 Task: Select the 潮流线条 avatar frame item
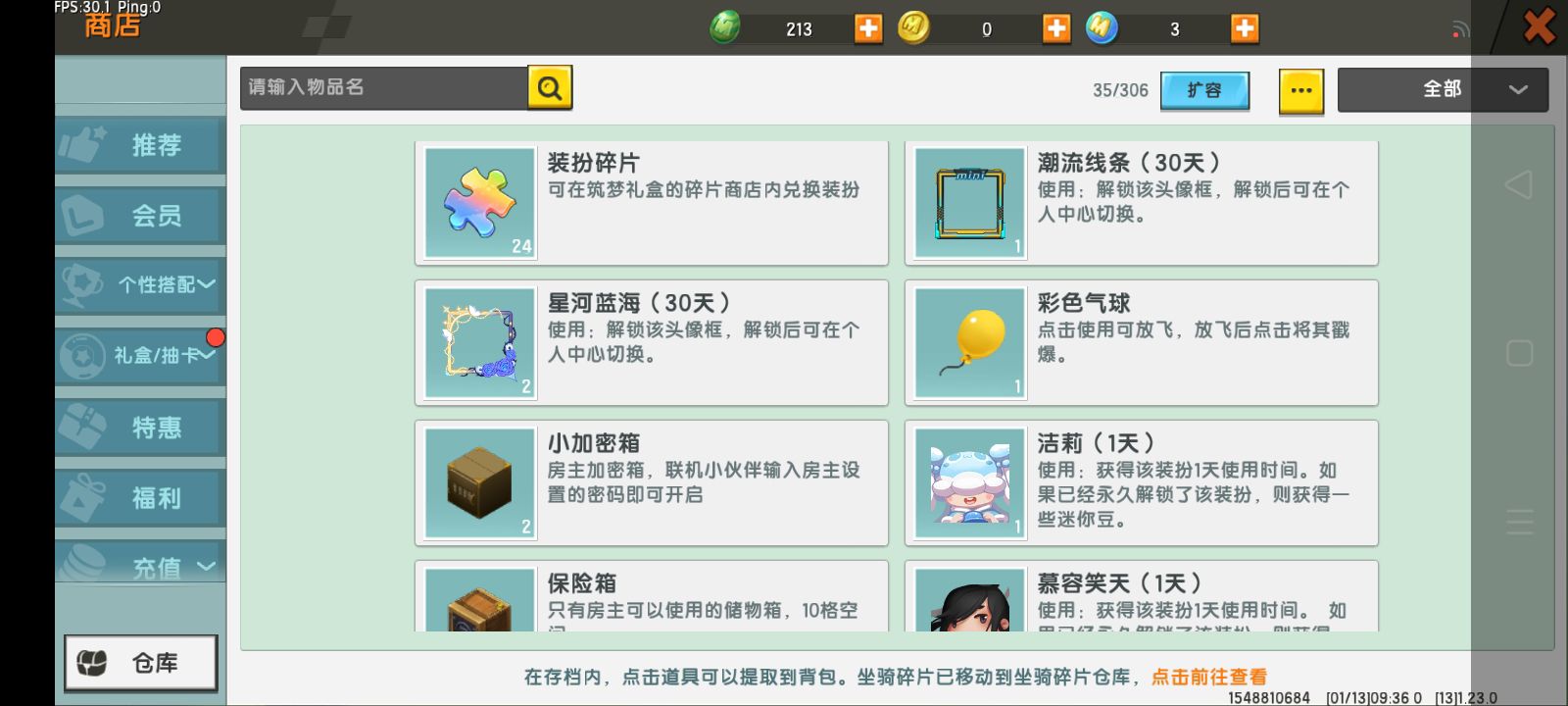[x=1142, y=203]
